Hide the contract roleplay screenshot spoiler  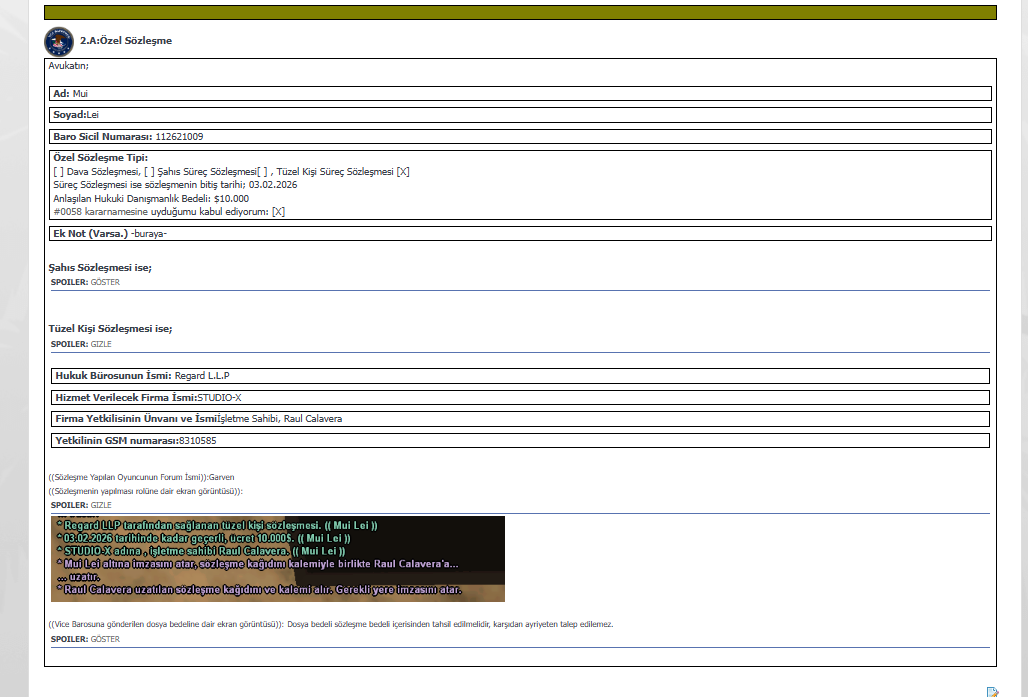[101, 505]
